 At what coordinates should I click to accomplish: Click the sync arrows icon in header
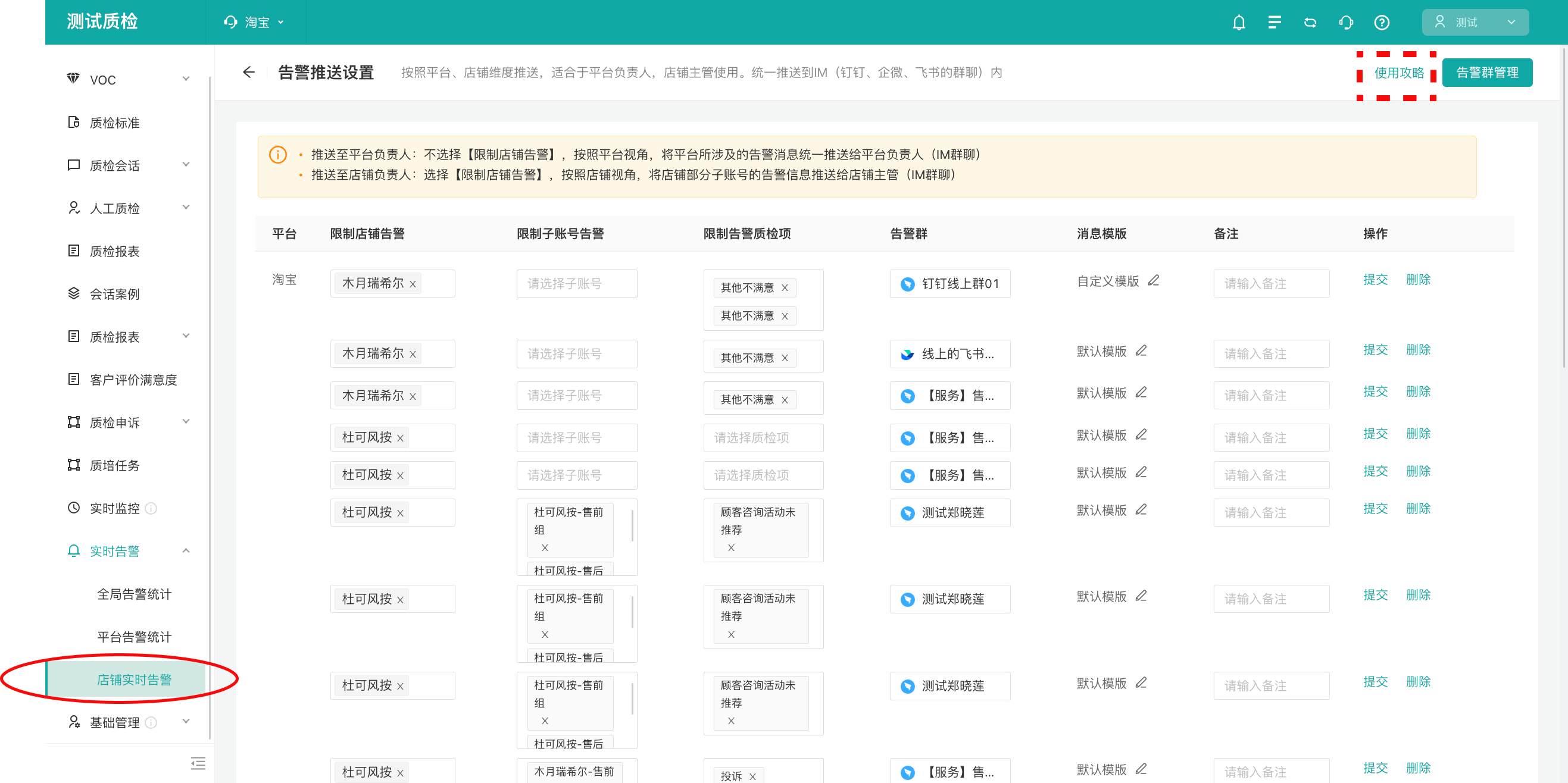[x=1310, y=23]
